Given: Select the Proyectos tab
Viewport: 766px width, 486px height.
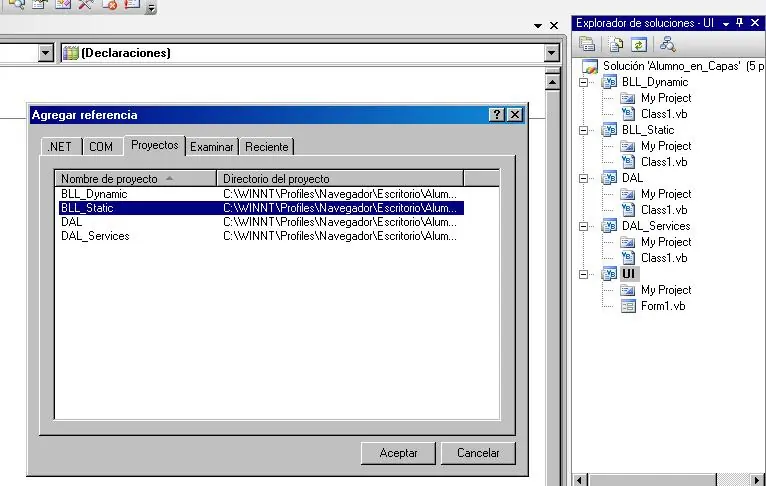Looking at the screenshot, I should click(x=155, y=145).
